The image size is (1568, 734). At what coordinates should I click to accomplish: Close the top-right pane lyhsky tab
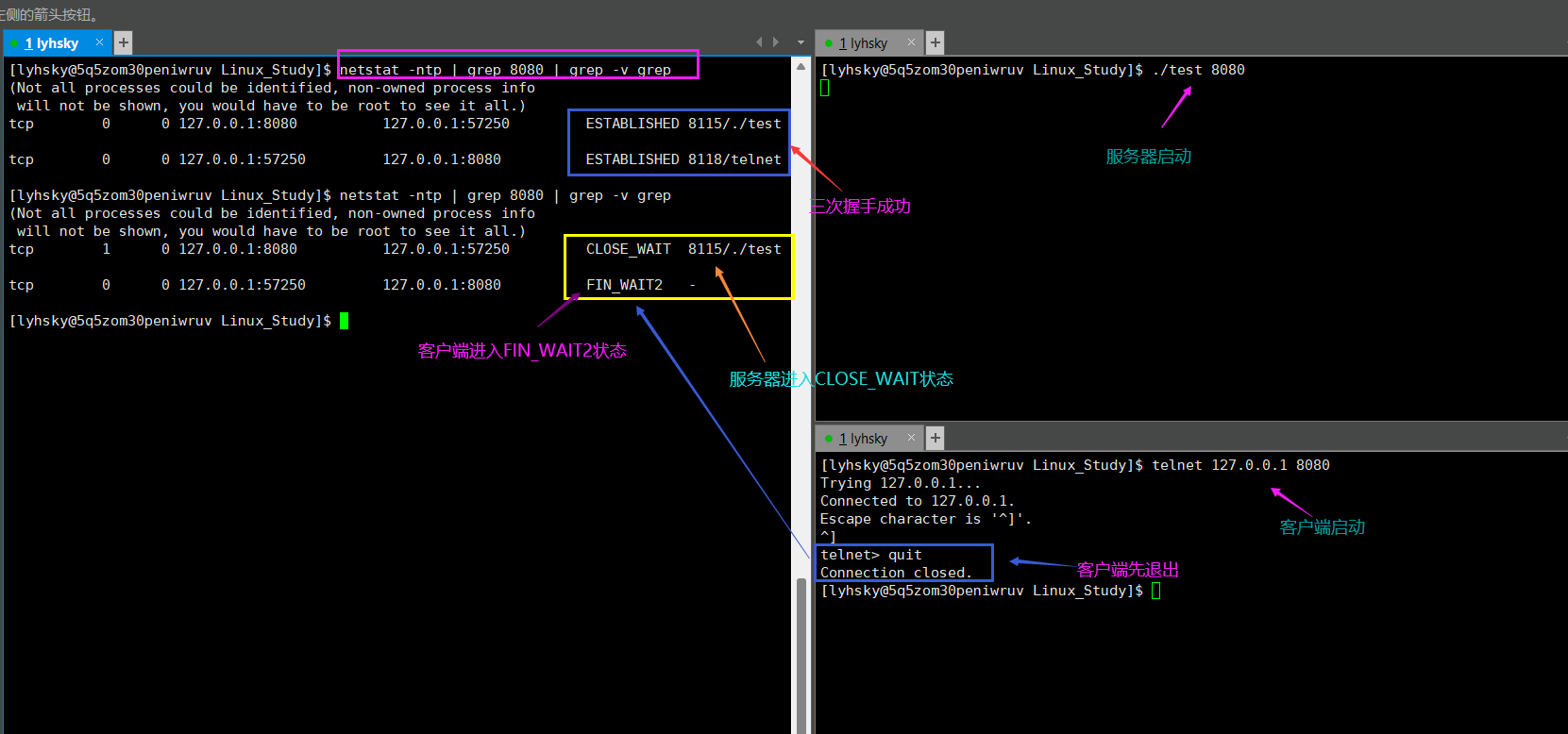[911, 42]
